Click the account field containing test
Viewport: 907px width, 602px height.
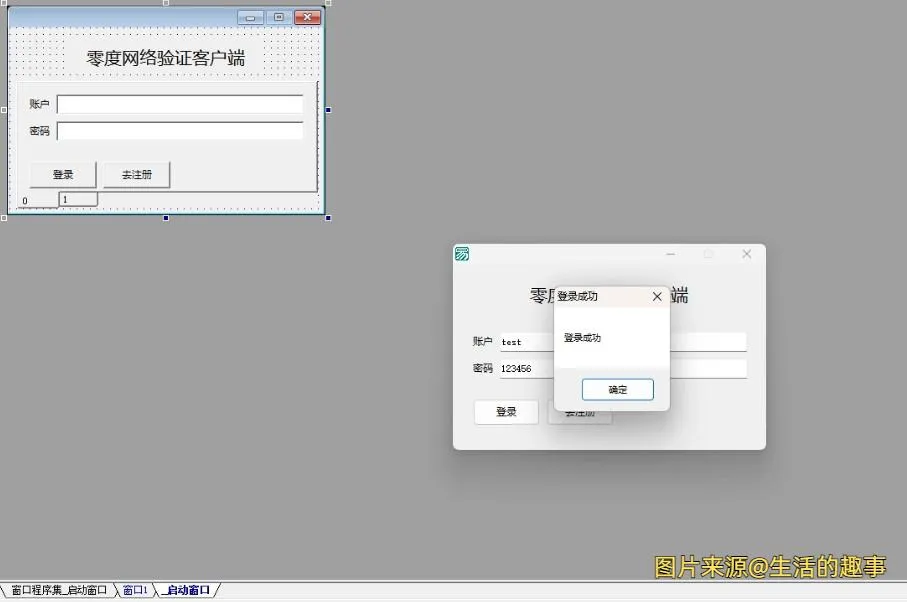click(x=523, y=341)
